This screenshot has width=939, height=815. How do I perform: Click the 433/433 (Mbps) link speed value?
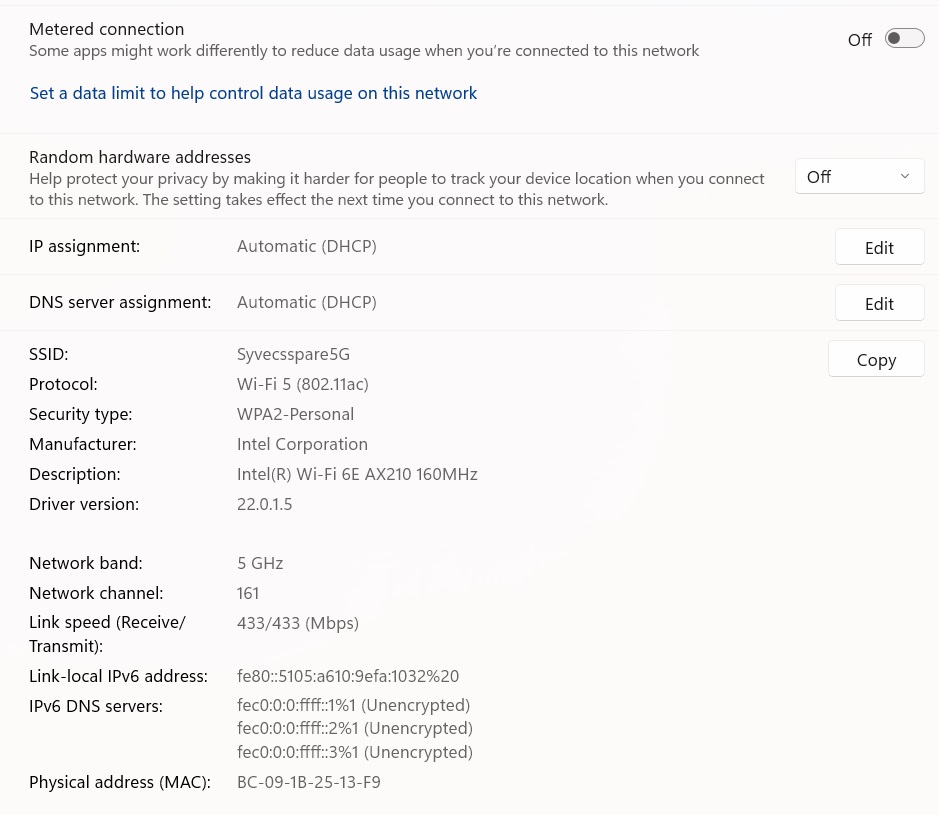pyautogui.click(x=297, y=623)
